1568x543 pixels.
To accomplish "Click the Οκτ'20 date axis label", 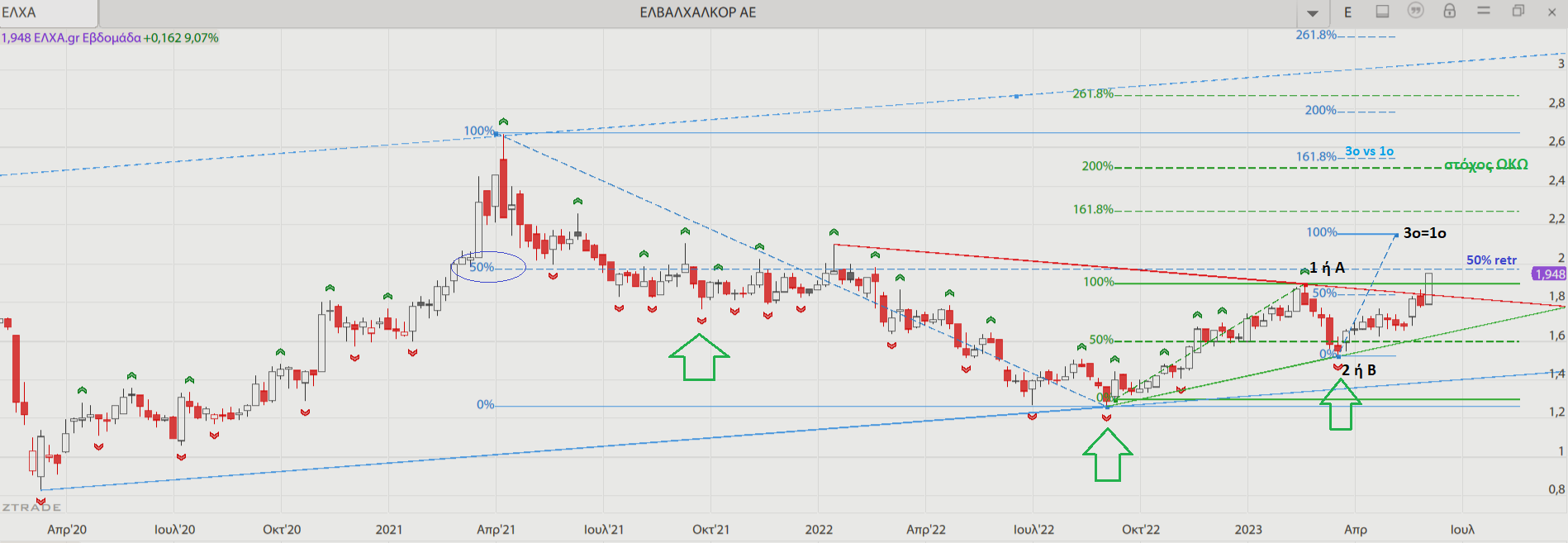I will tap(282, 529).
